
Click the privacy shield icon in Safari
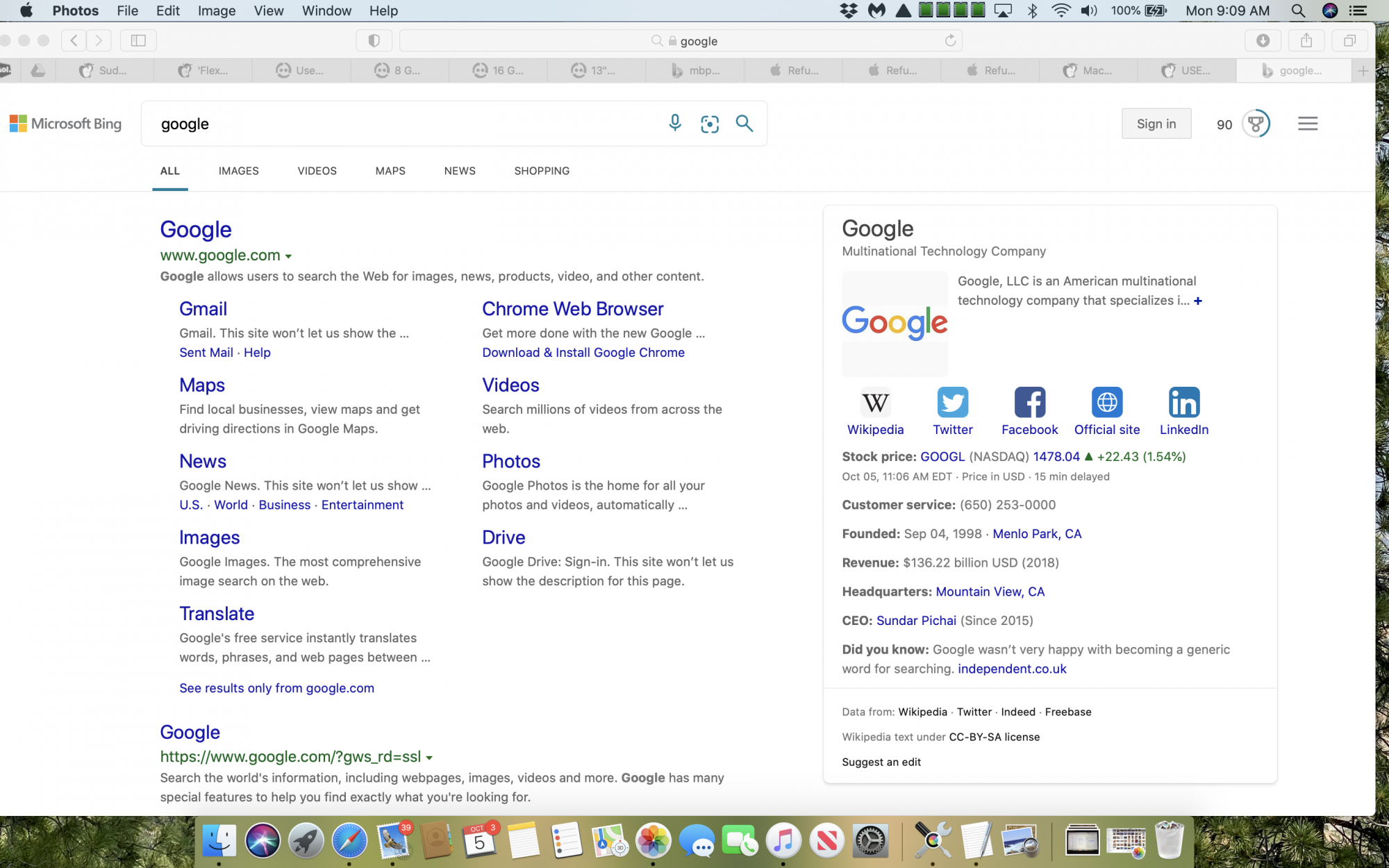click(374, 40)
